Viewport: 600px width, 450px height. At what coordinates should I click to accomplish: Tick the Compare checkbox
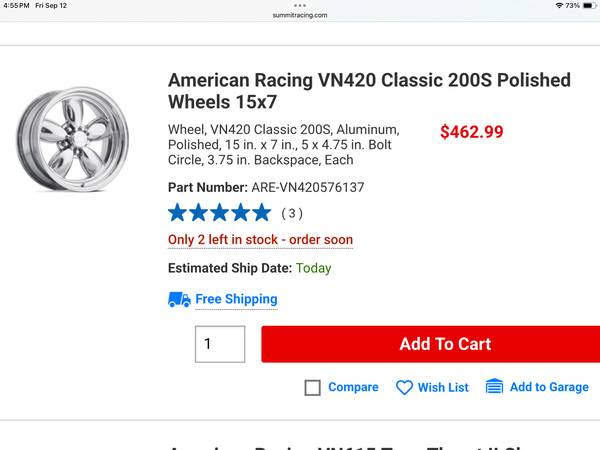[312, 388]
